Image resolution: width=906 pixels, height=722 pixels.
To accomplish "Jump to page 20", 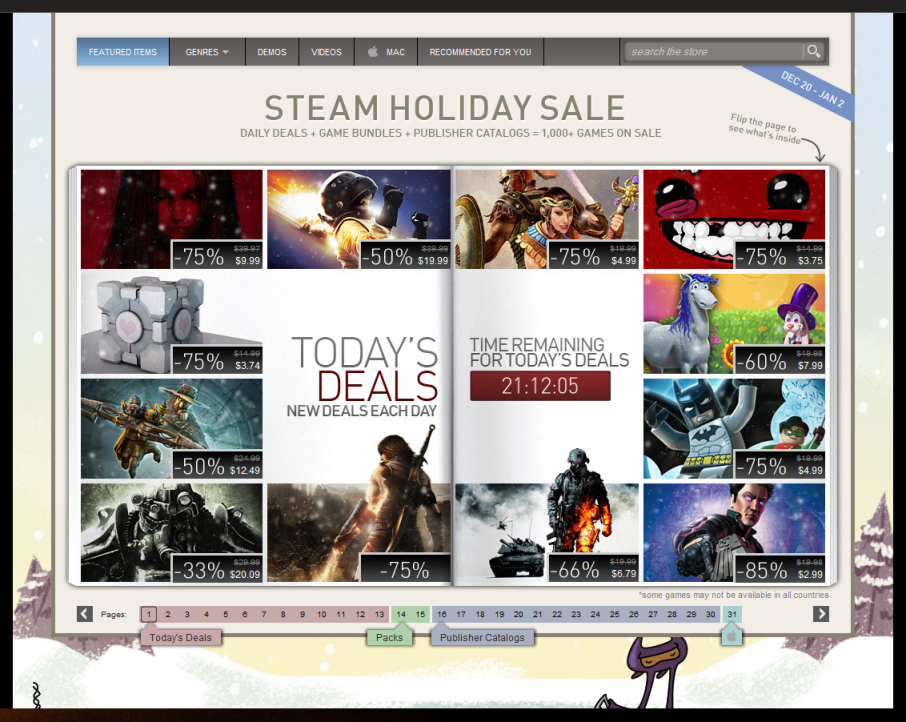I will tap(518, 614).
